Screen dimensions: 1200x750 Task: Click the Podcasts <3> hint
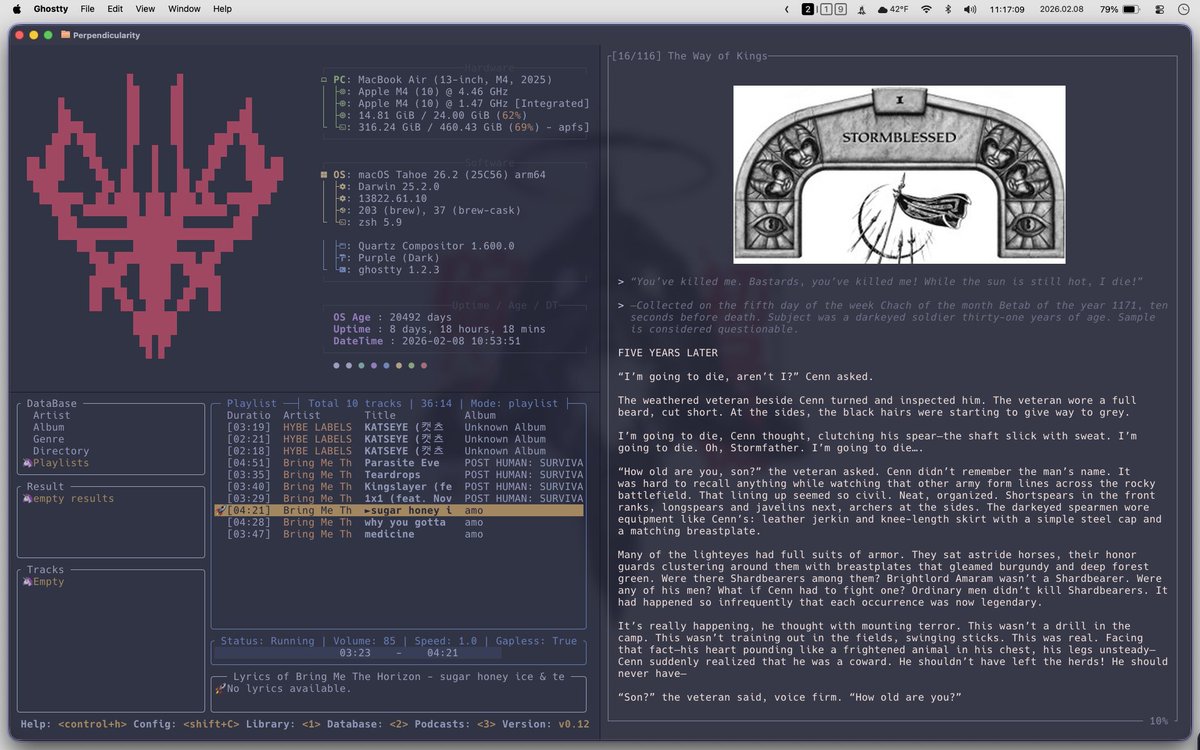(x=454, y=724)
